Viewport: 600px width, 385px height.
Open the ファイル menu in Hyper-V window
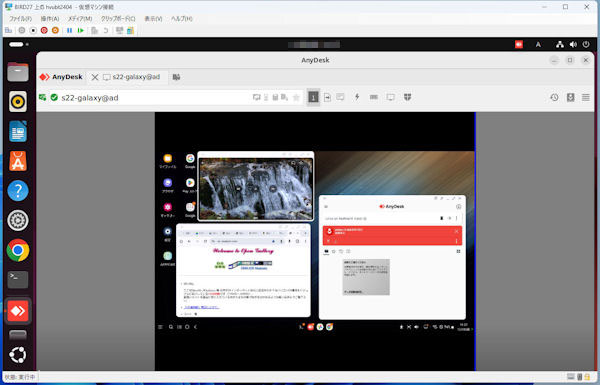(20, 19)
